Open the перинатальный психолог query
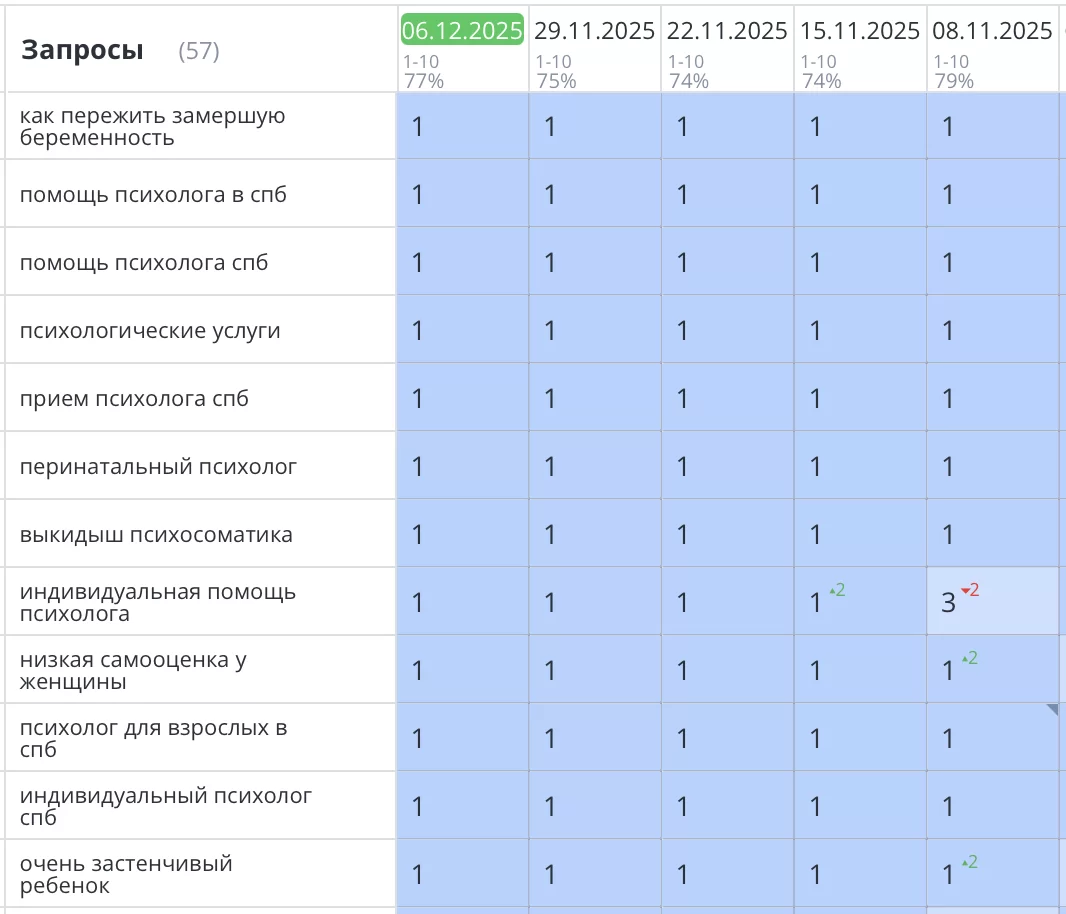 click(x=158, y=467)
